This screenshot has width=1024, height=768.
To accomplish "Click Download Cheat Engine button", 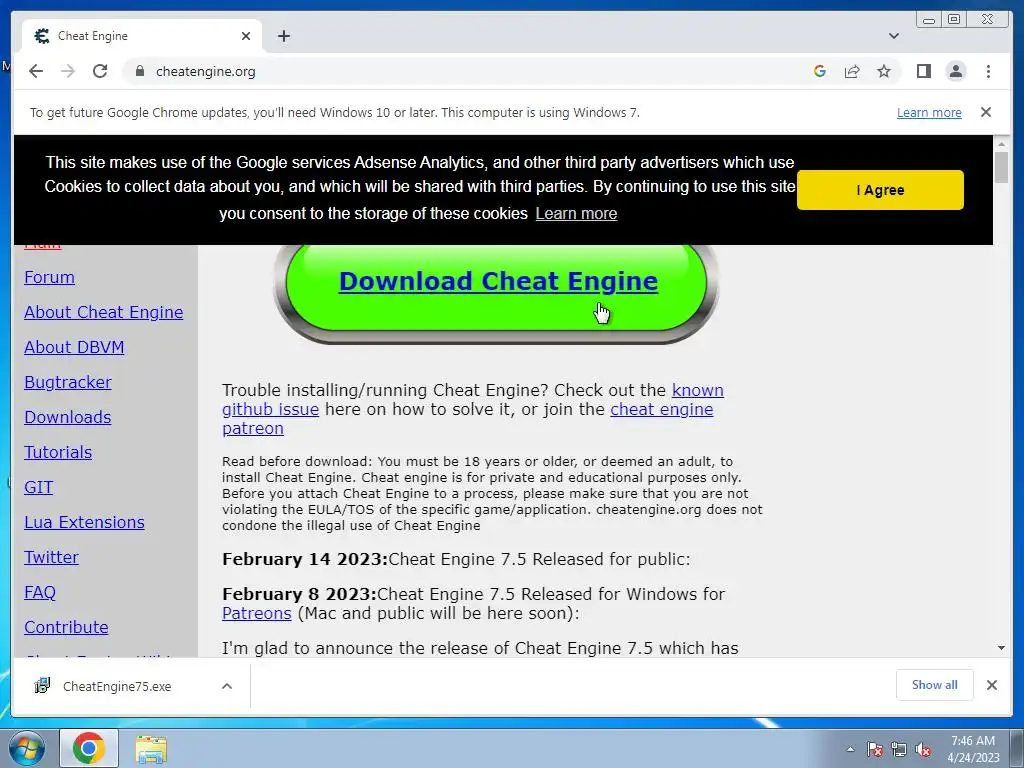I will (498, 281).
